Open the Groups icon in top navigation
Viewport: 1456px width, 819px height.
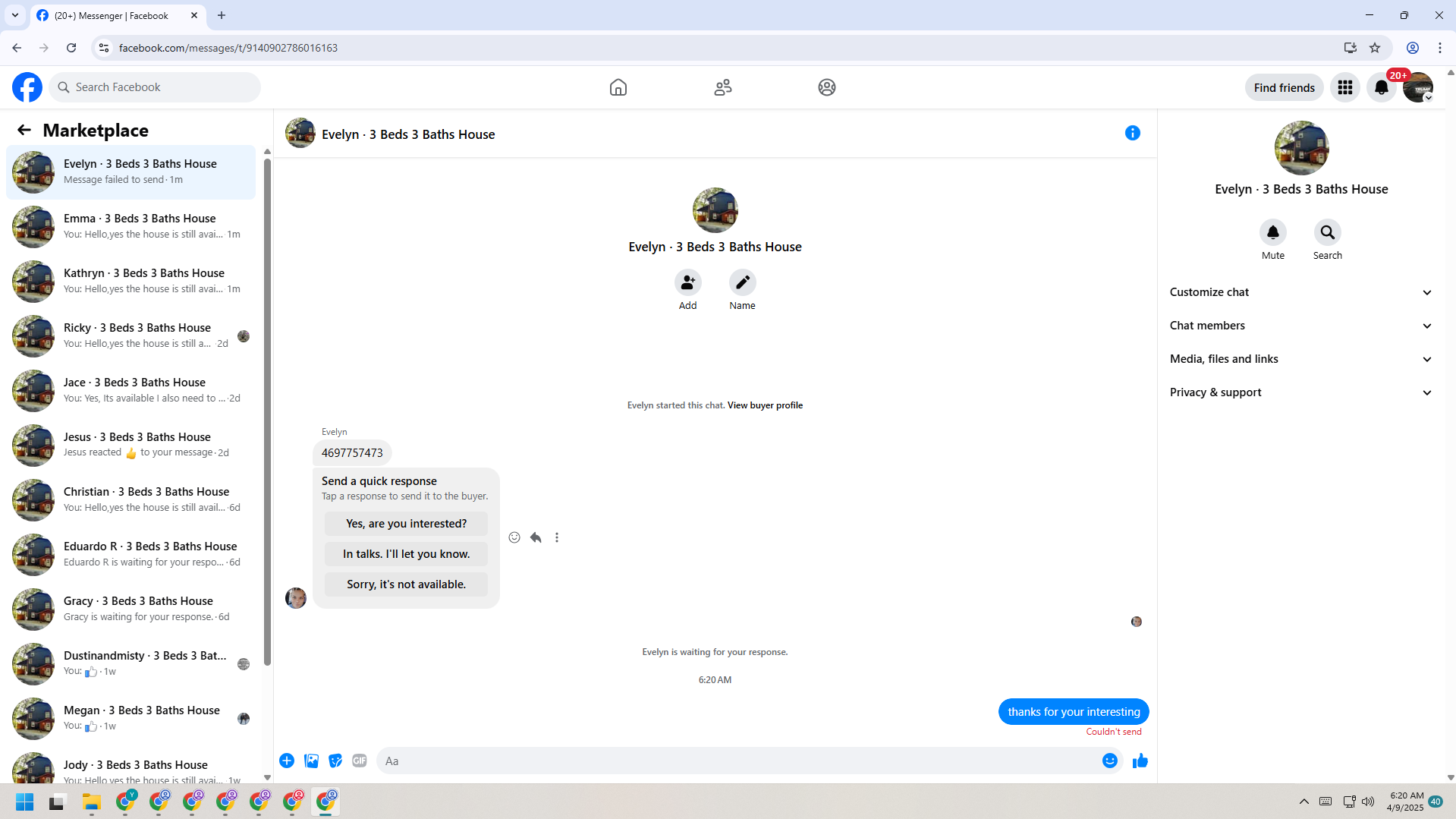(x=827, y=87)
